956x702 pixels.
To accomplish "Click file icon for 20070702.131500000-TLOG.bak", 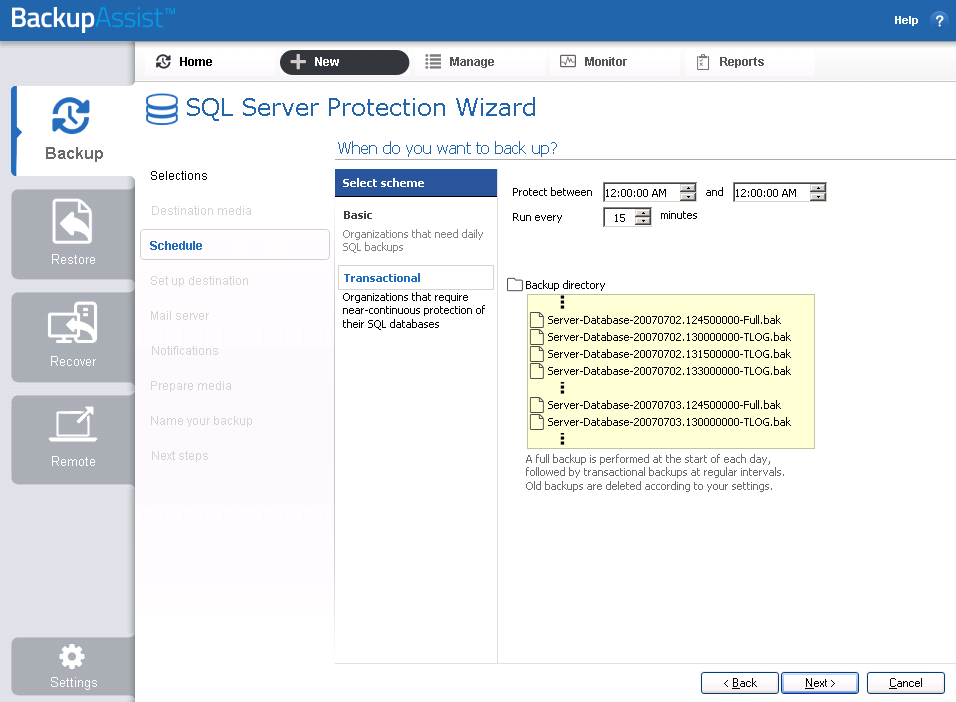I will point(537,354).
